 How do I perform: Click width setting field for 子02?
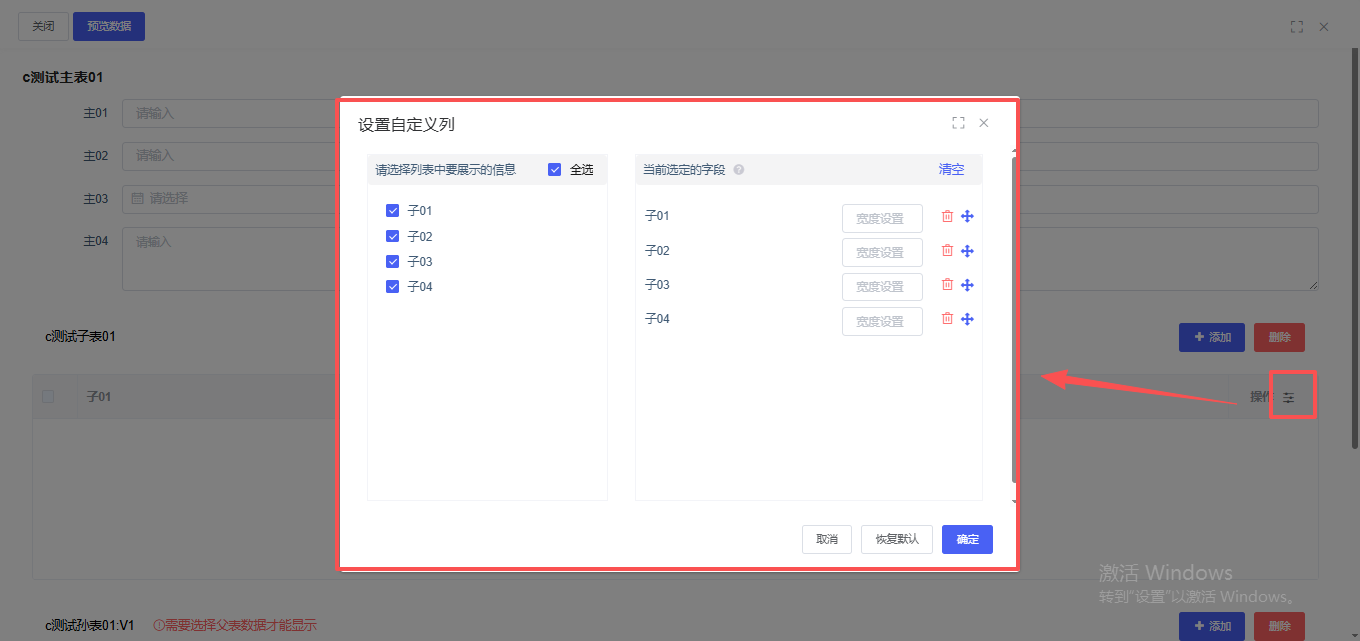pos(881,252)
